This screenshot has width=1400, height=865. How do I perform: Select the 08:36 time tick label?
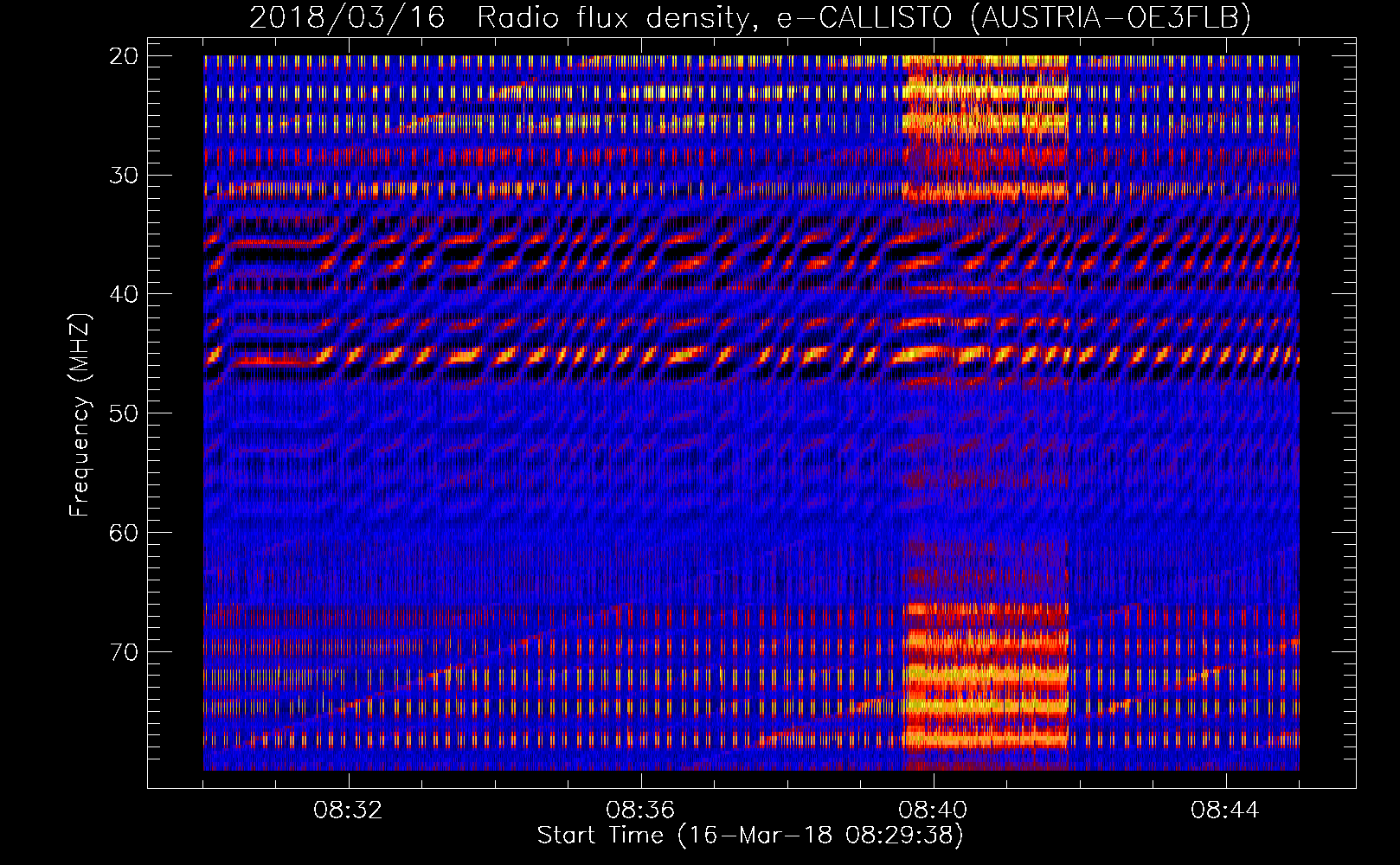pyautogui.click(x=641, y=811)
